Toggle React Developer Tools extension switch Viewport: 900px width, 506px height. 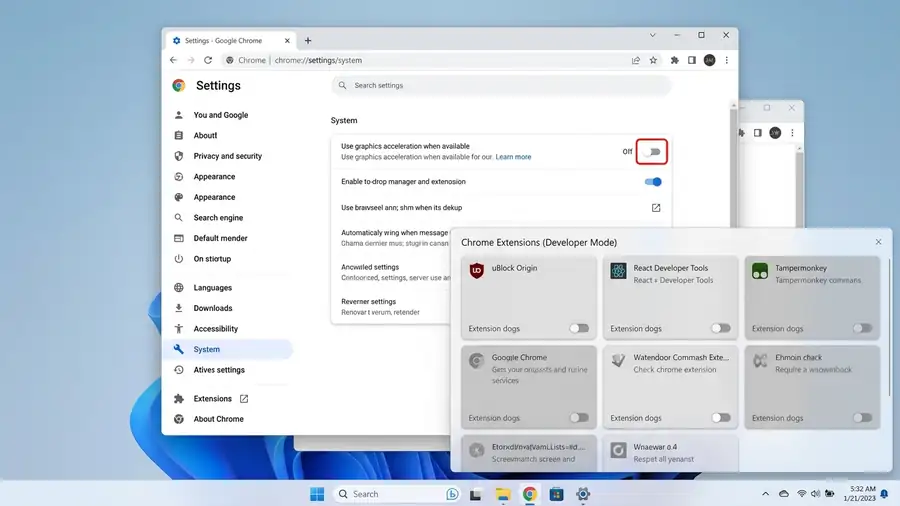(x=720, y=328)
